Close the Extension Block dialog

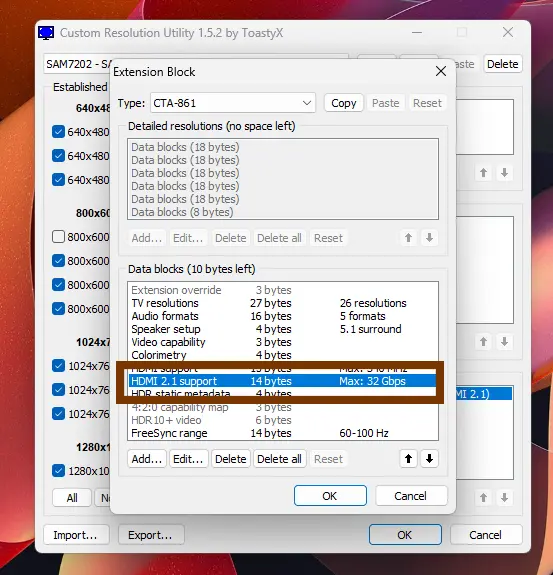click(x=441, y=71)
